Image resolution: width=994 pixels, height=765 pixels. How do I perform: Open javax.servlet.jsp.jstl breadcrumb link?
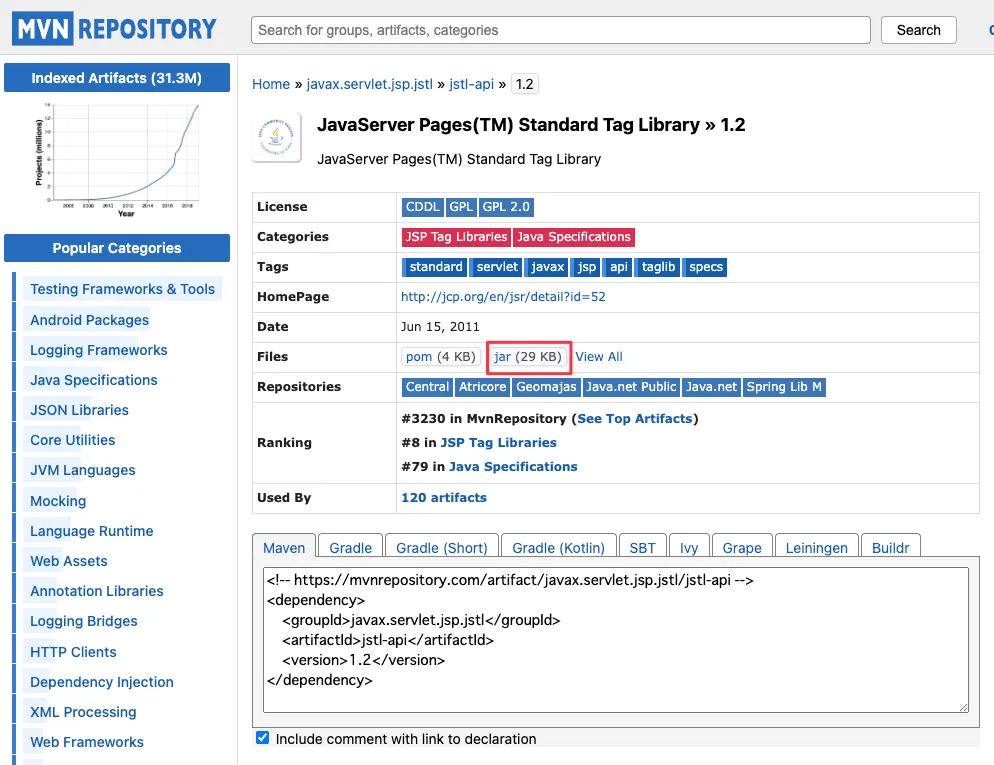[370, 84]
